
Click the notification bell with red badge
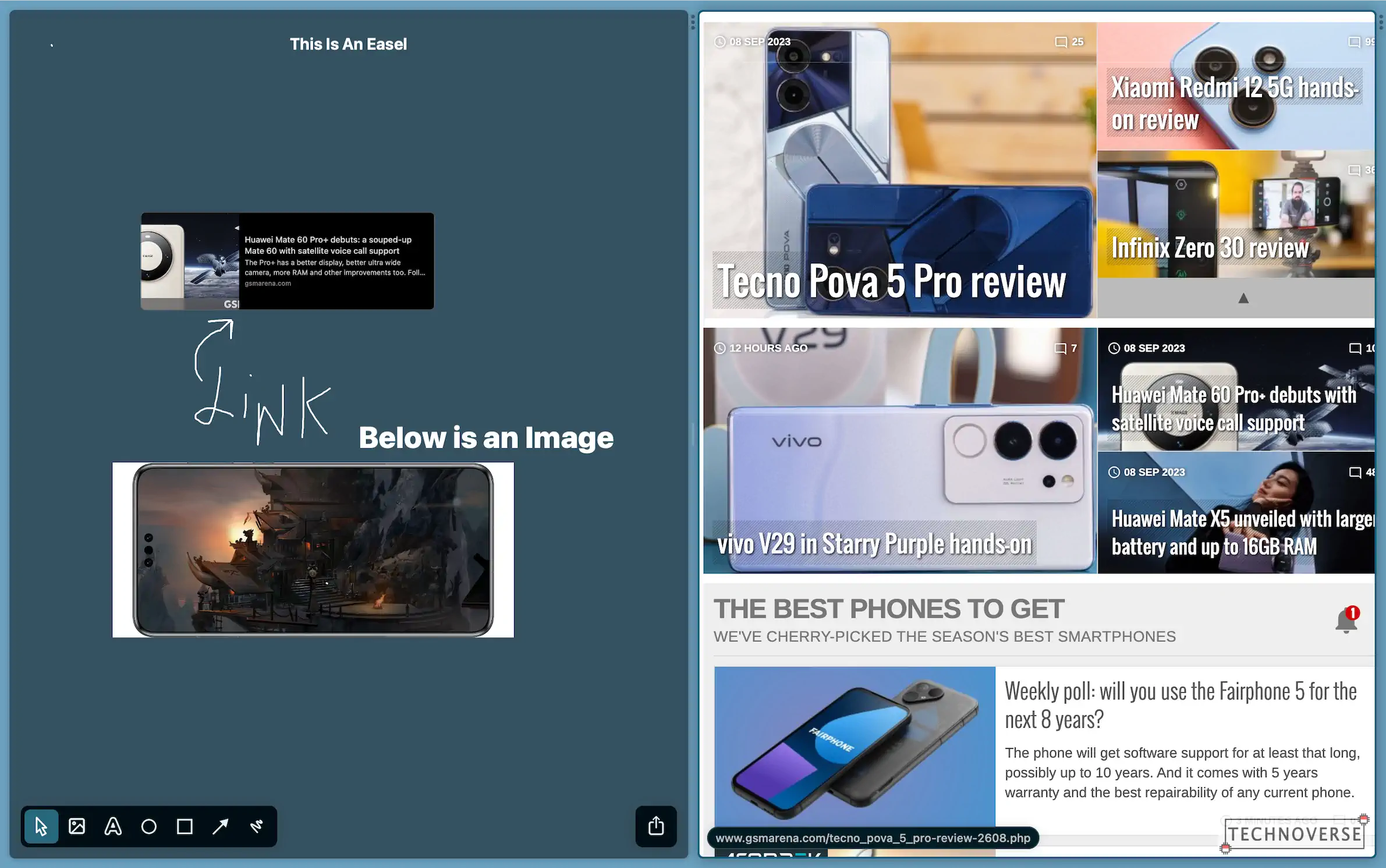[x=1346, y=620]
